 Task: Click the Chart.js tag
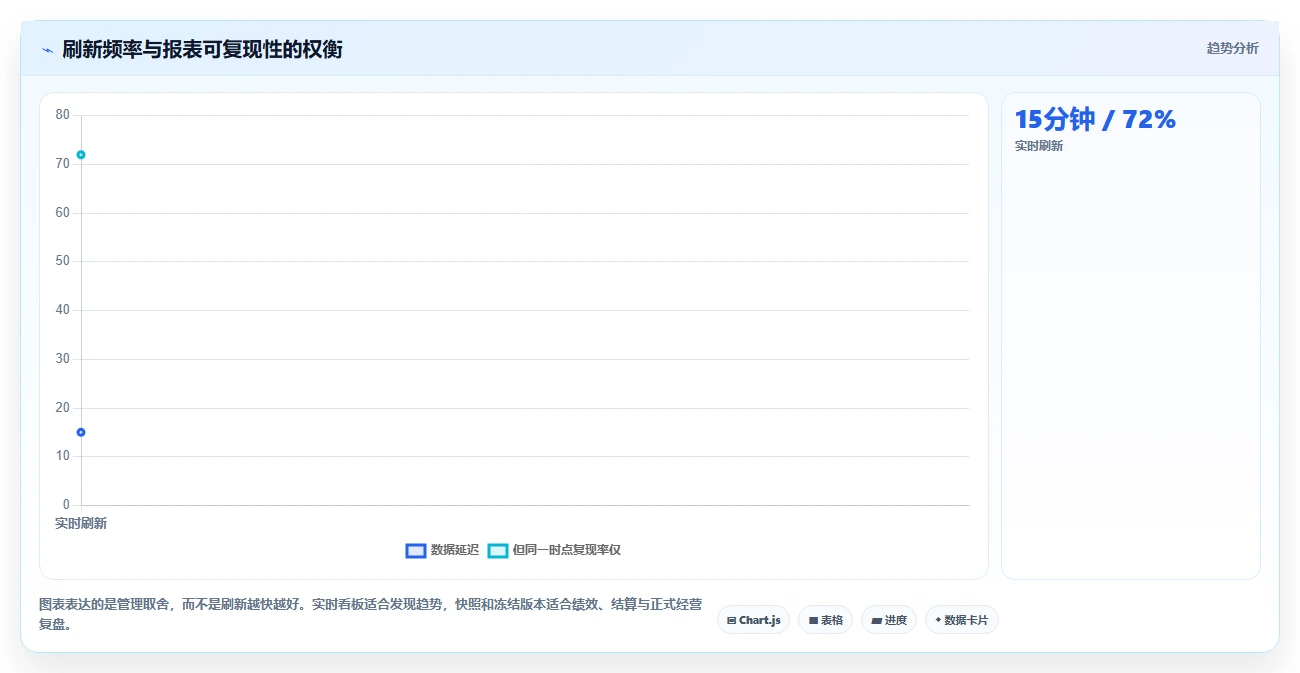[x=753, y=620]
